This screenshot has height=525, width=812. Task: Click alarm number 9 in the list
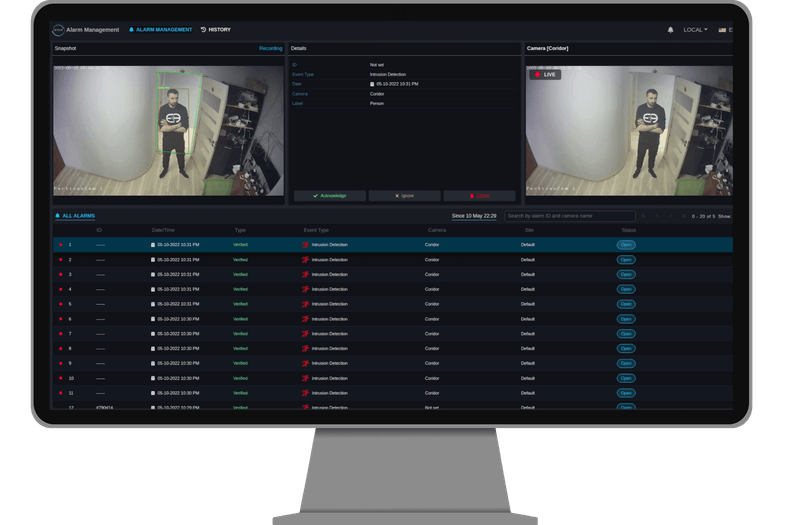click(70, 363)
